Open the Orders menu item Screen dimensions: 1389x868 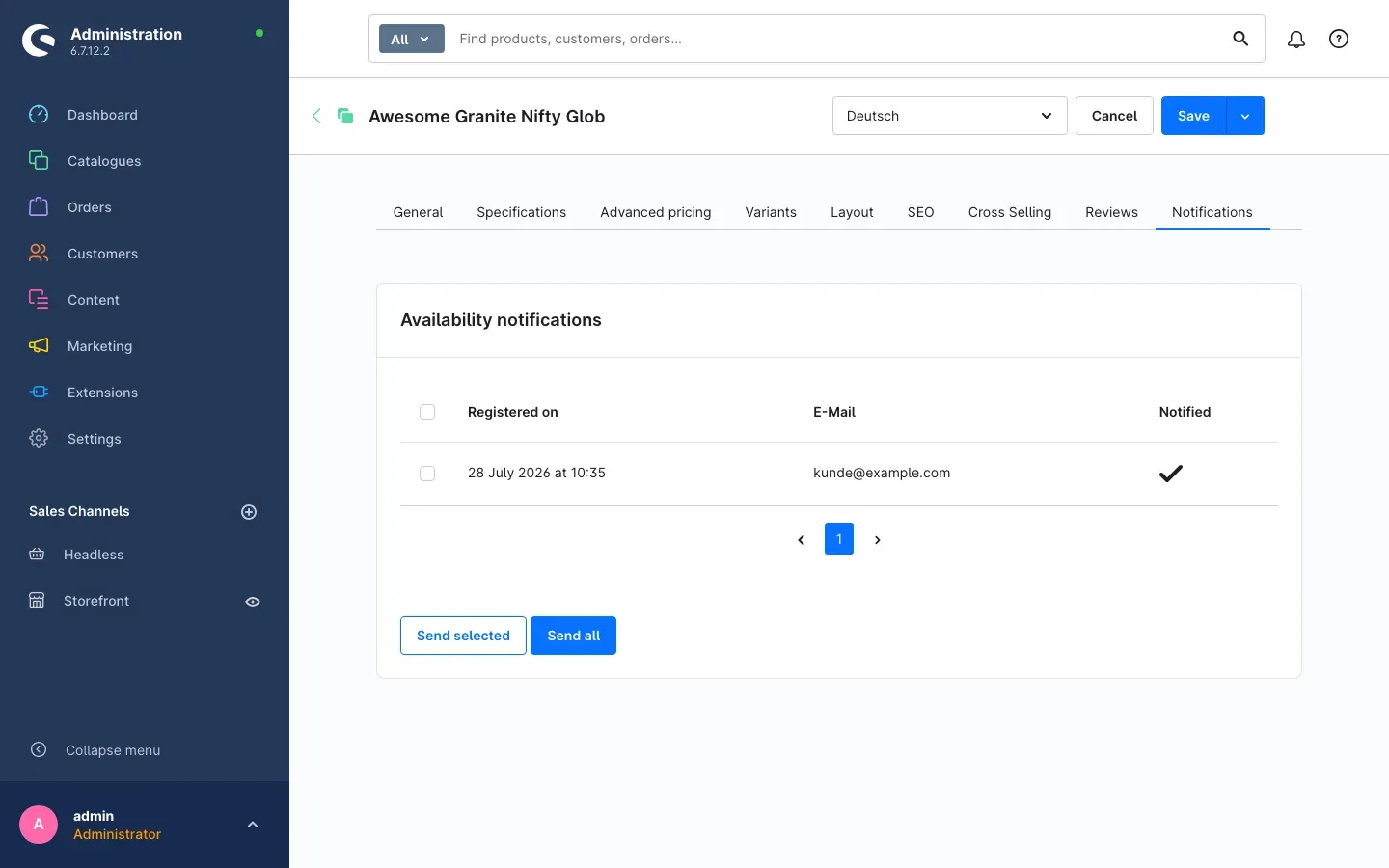click(90, 207)
